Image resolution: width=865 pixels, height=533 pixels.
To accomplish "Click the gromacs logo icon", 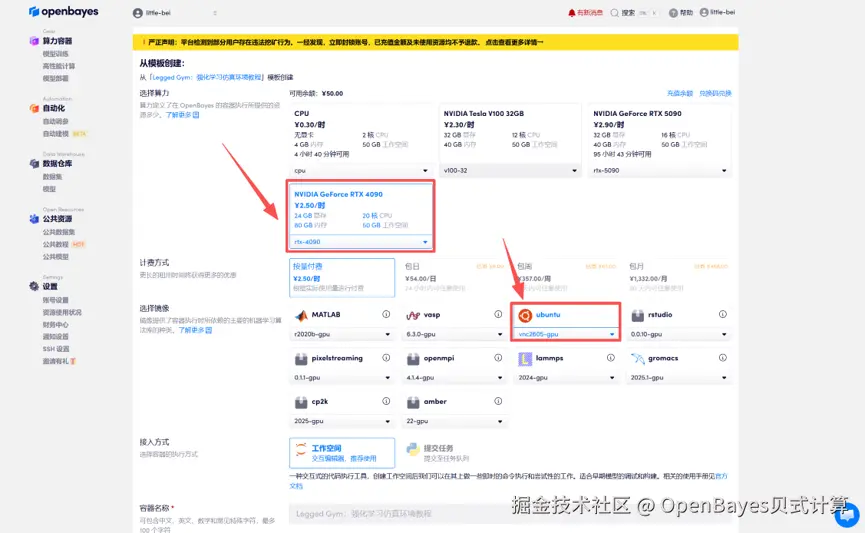I will pos(638,359).
